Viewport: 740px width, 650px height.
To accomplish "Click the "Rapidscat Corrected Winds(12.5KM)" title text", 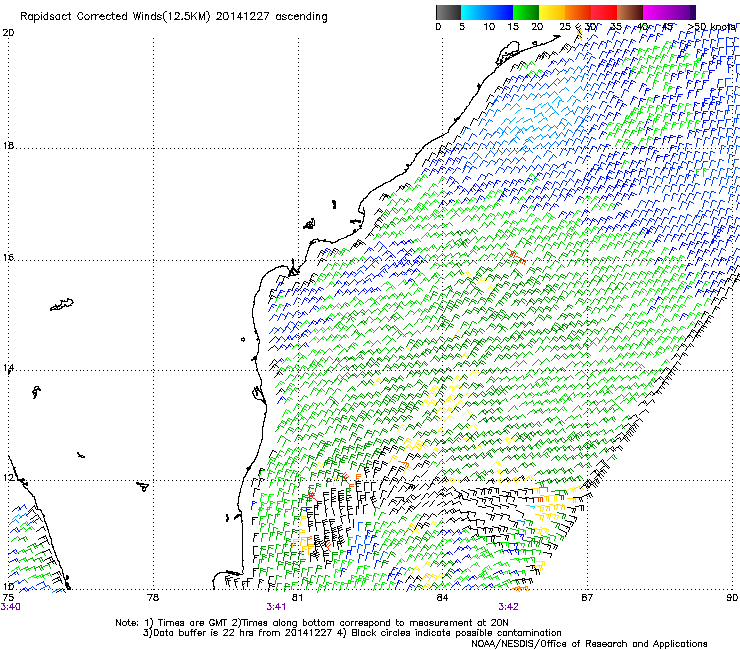I will (115, 16).
